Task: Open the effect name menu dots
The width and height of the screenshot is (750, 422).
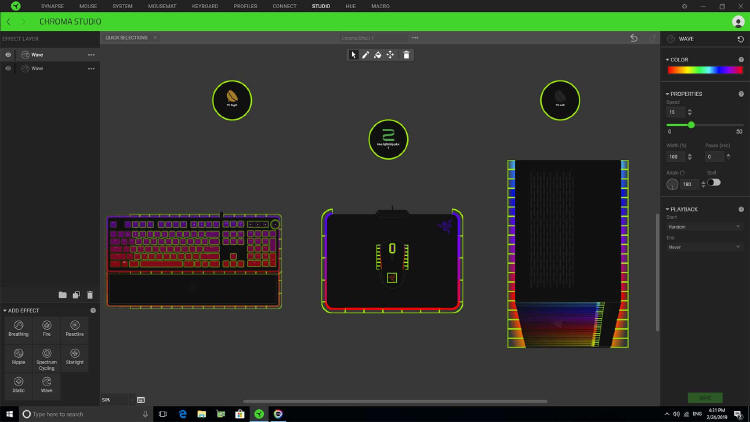Action: pos(415,38)
